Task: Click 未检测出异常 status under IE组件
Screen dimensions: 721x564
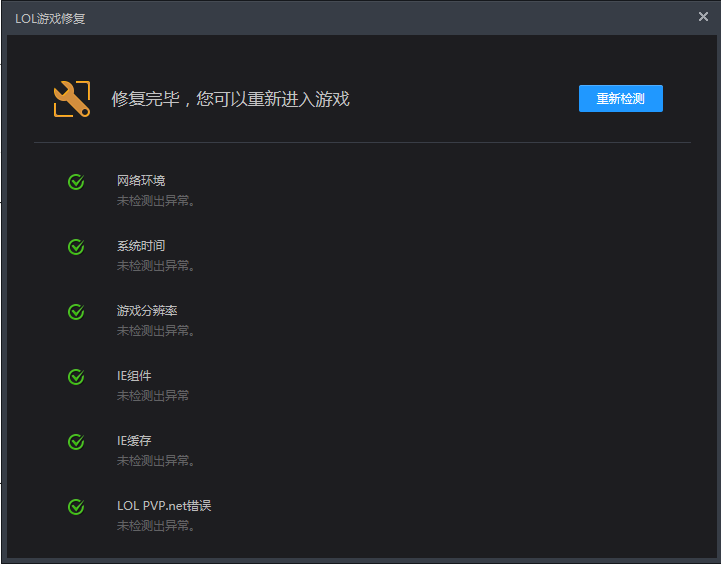Action: pyautogui.click(x=153, y=396)
